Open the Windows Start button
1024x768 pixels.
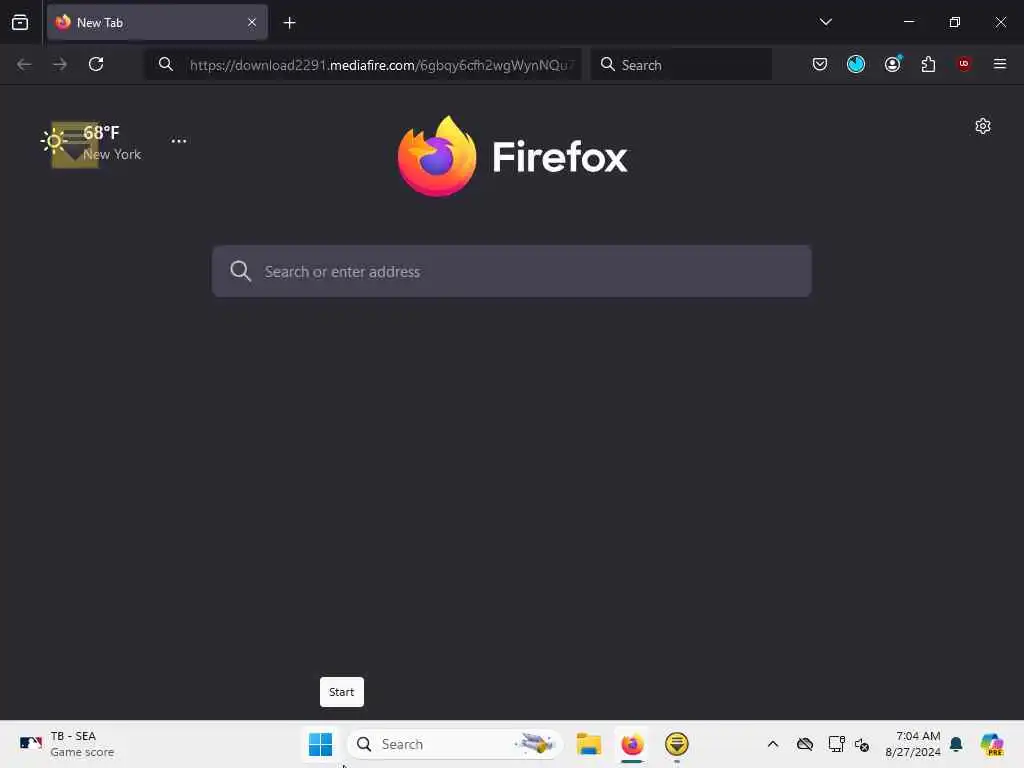tap(320, 744)
